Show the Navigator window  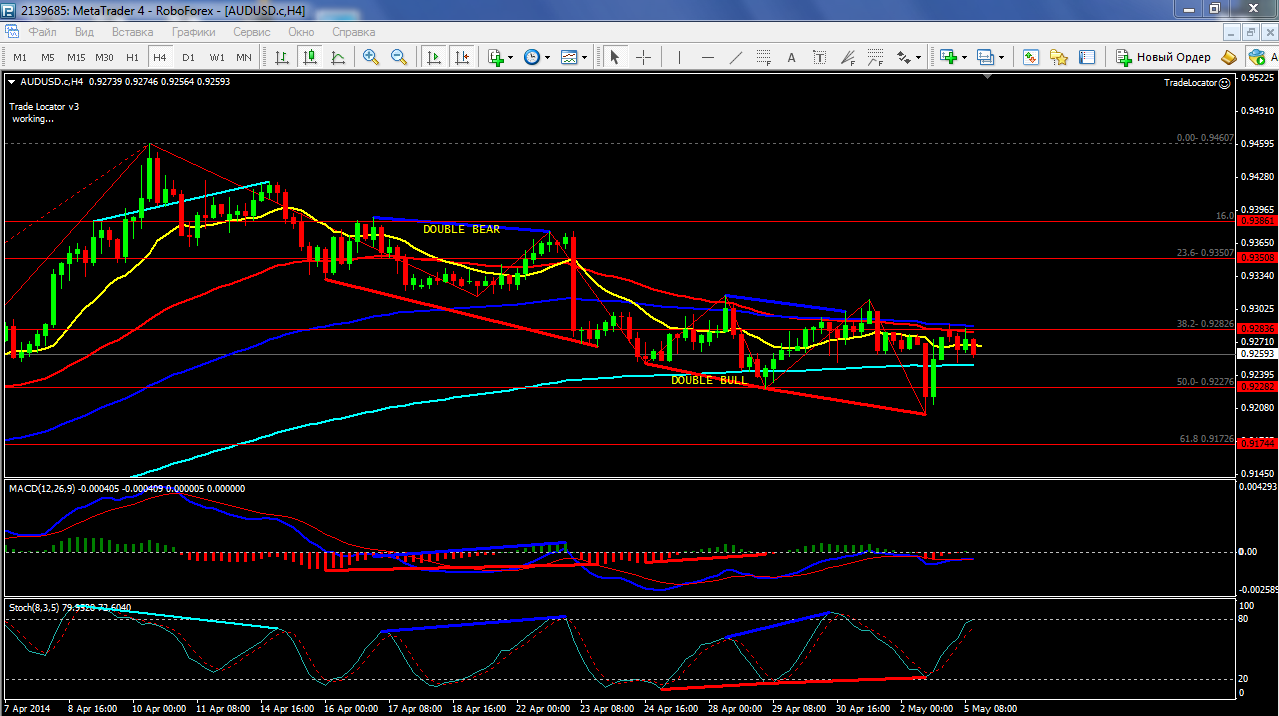click(x=1059, y=57)
